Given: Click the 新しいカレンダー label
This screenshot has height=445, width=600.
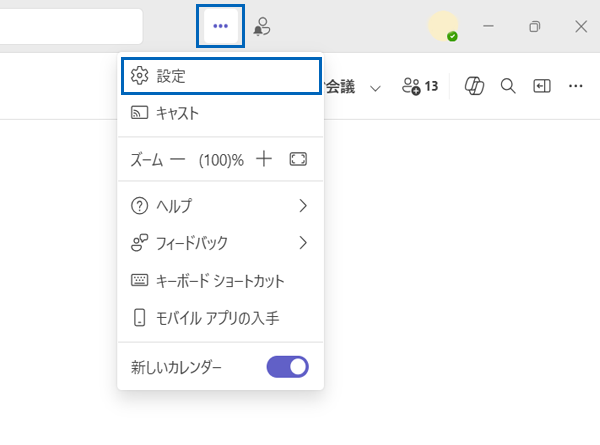Looking at the screenshot, I should point(176,367).
